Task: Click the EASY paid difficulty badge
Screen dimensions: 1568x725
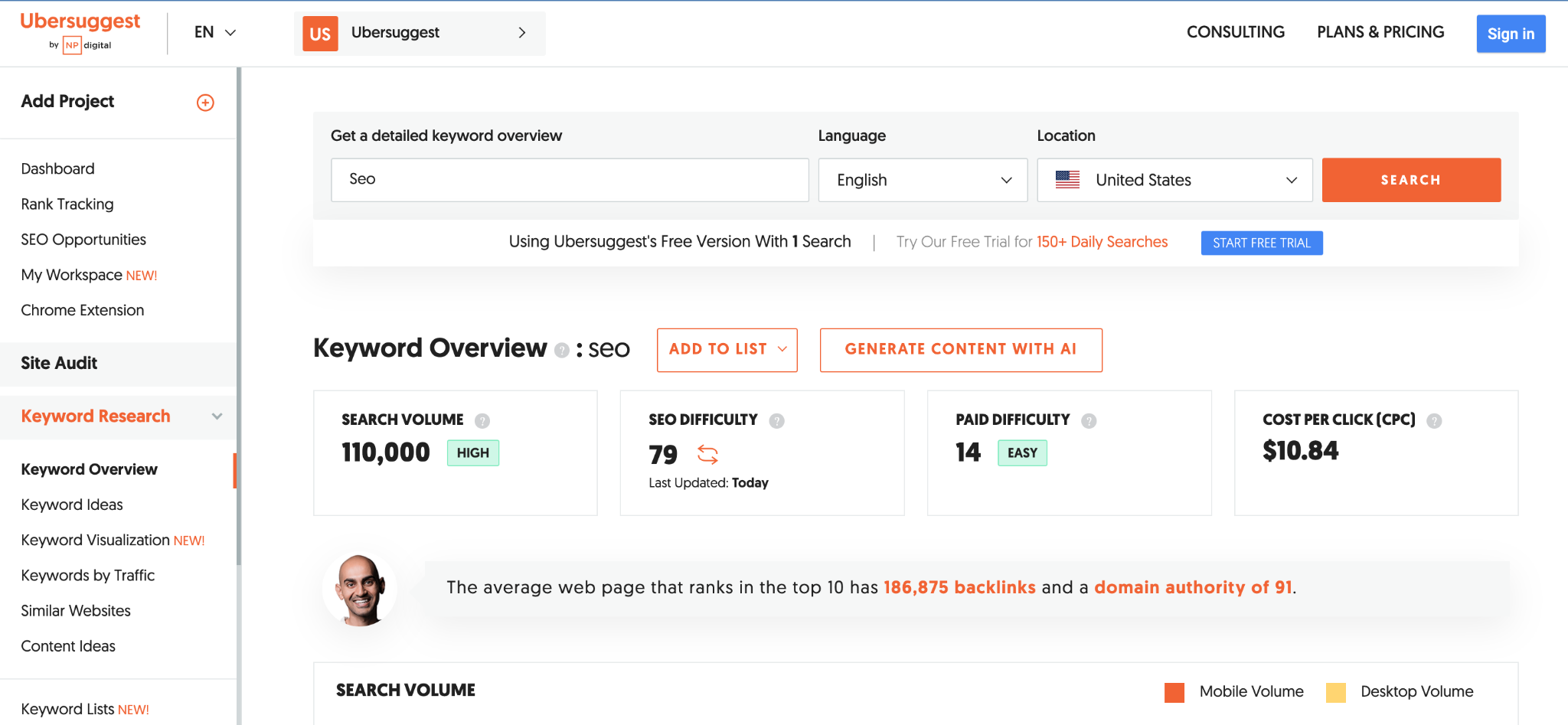Action: pyautogui.click(x=1022, y=453)
